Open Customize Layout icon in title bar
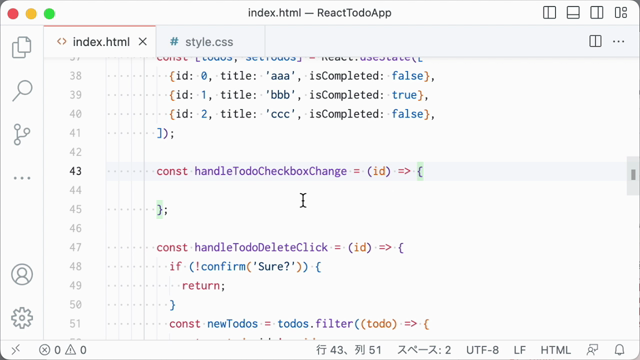 click(621, 13)
